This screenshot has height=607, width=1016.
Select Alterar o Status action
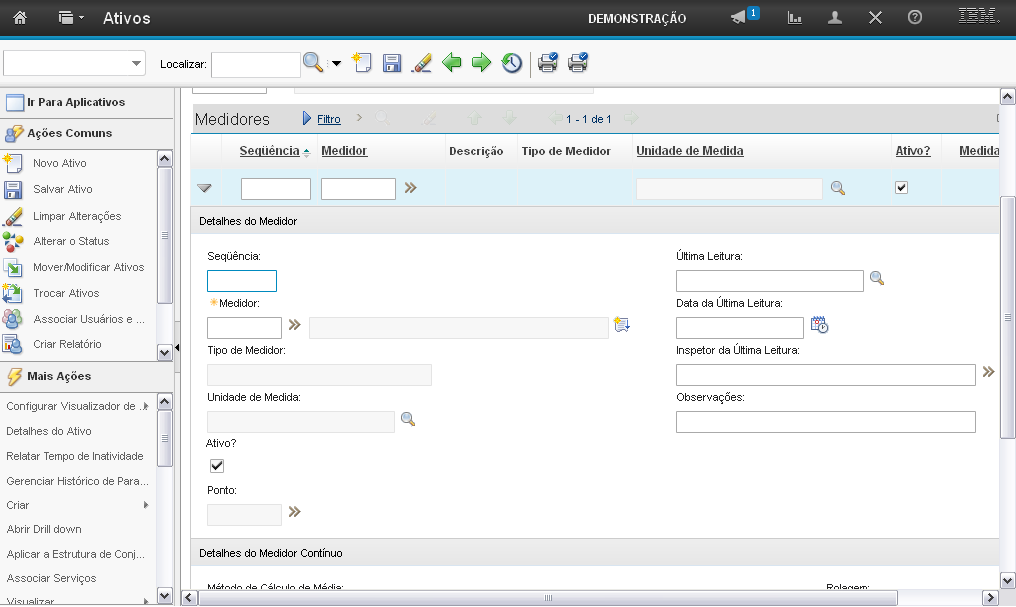(x=71, y=241)
